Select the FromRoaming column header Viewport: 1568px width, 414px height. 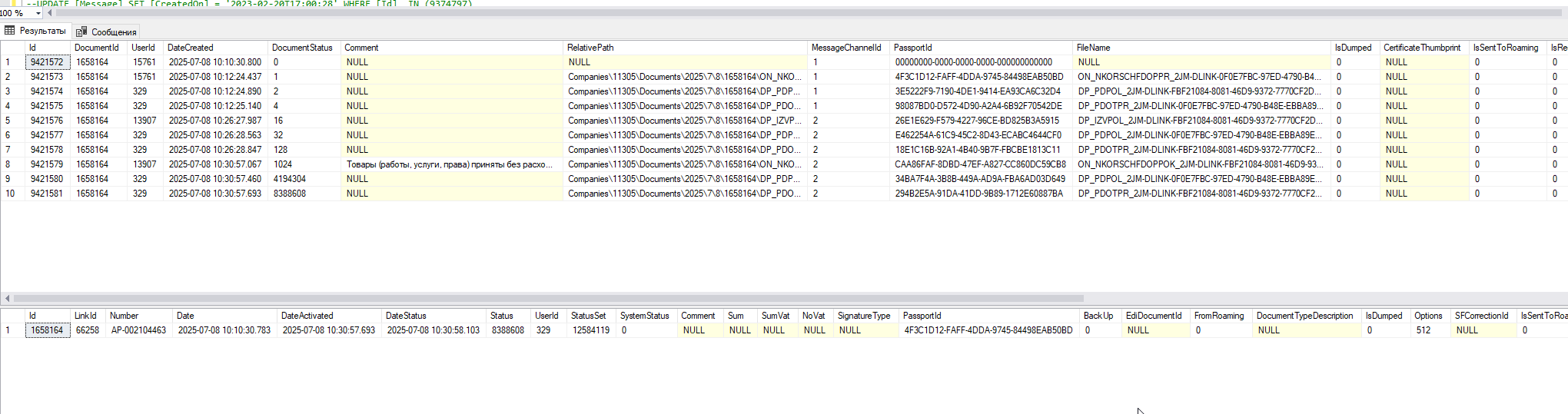click(x=1221, y=316)
